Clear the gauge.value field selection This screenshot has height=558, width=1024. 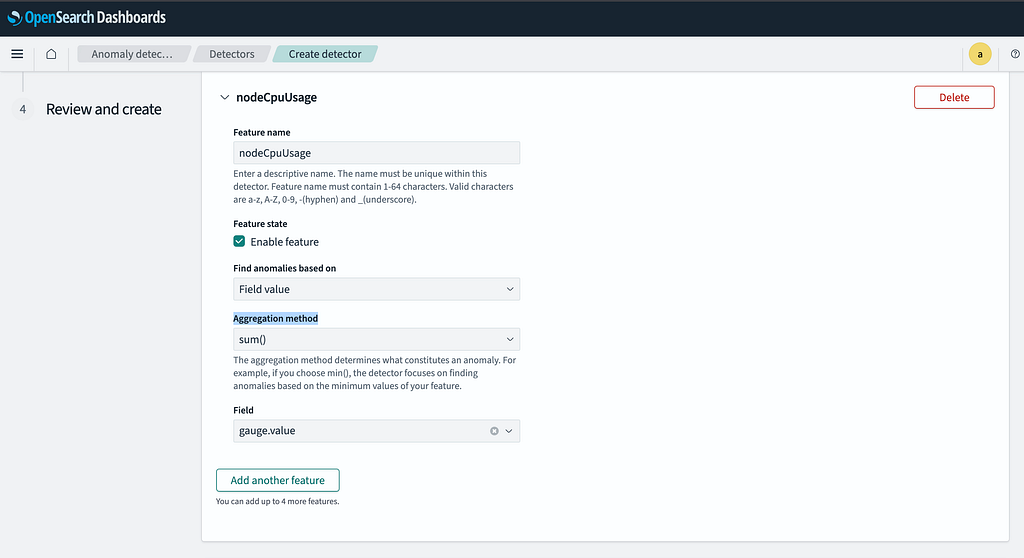(x=494, y=431)
